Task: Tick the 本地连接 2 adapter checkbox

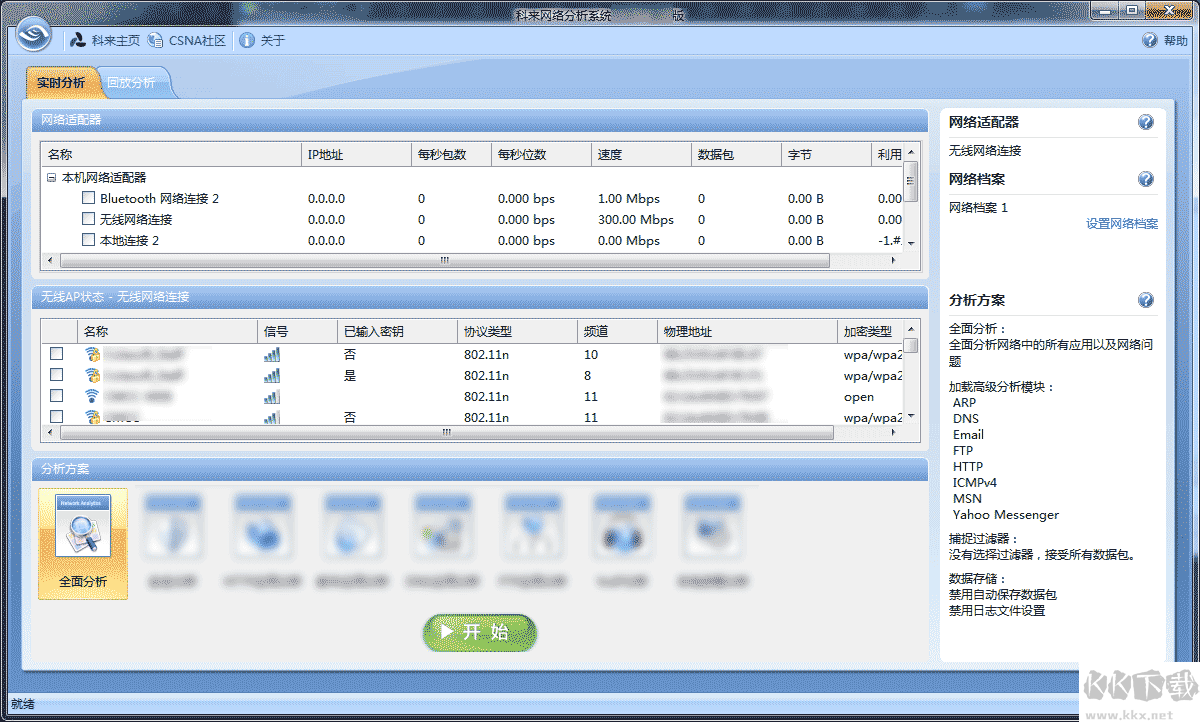Action: point(89,240)
